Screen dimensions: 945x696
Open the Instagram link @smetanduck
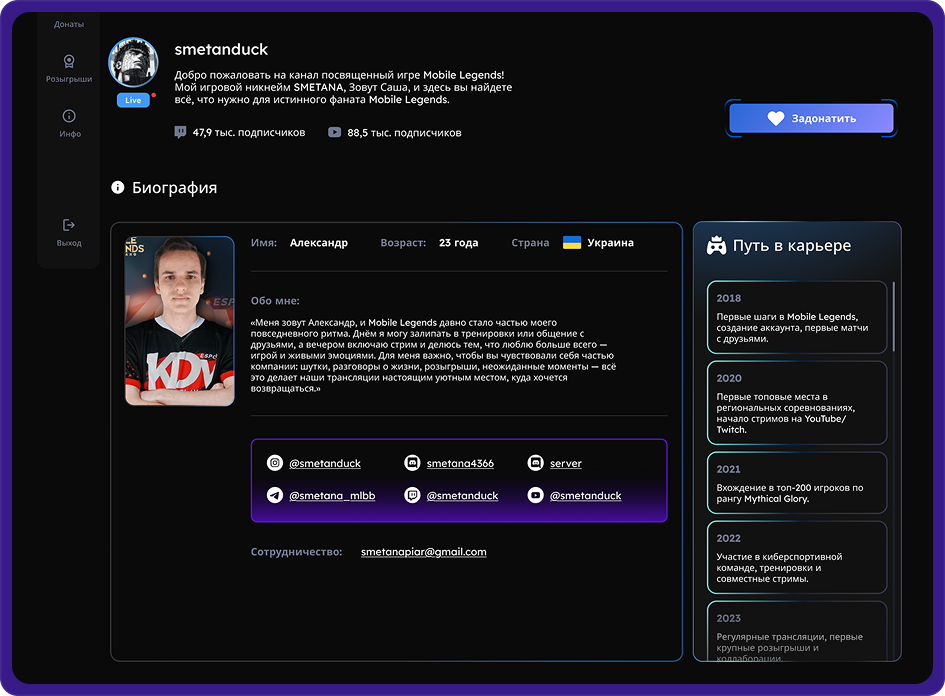click(325, 463)
